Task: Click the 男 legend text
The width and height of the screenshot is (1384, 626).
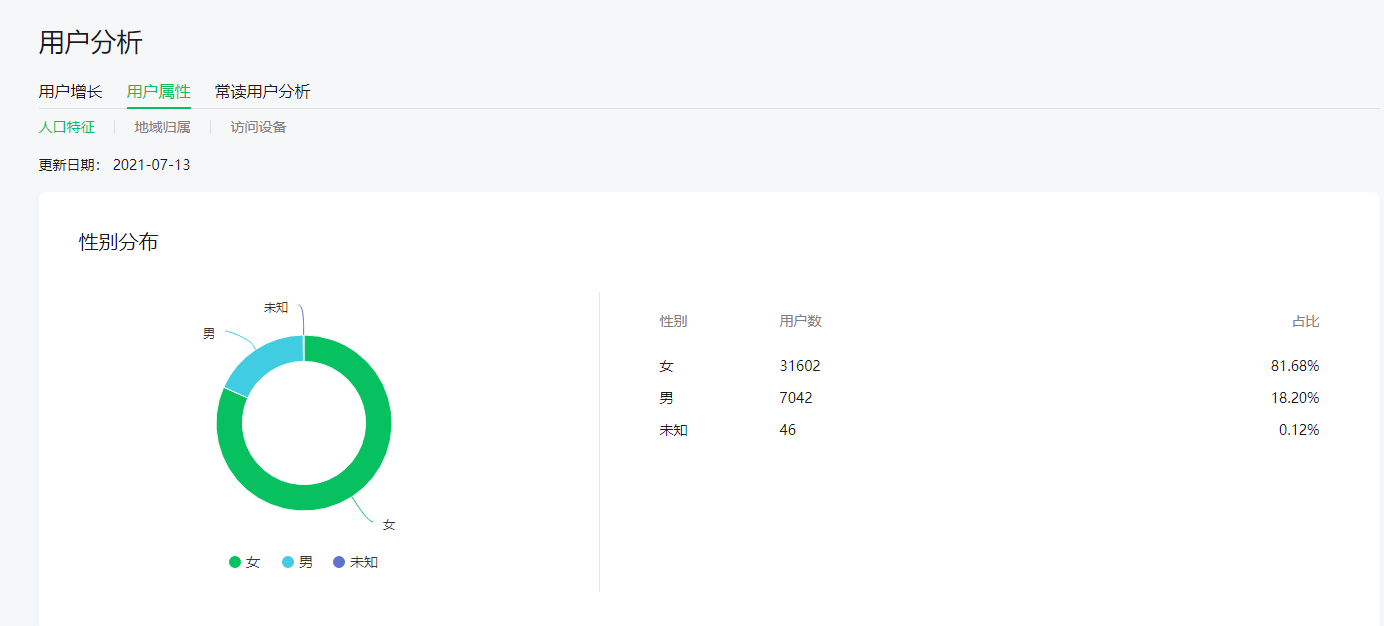Action: (x=306, y=562)
